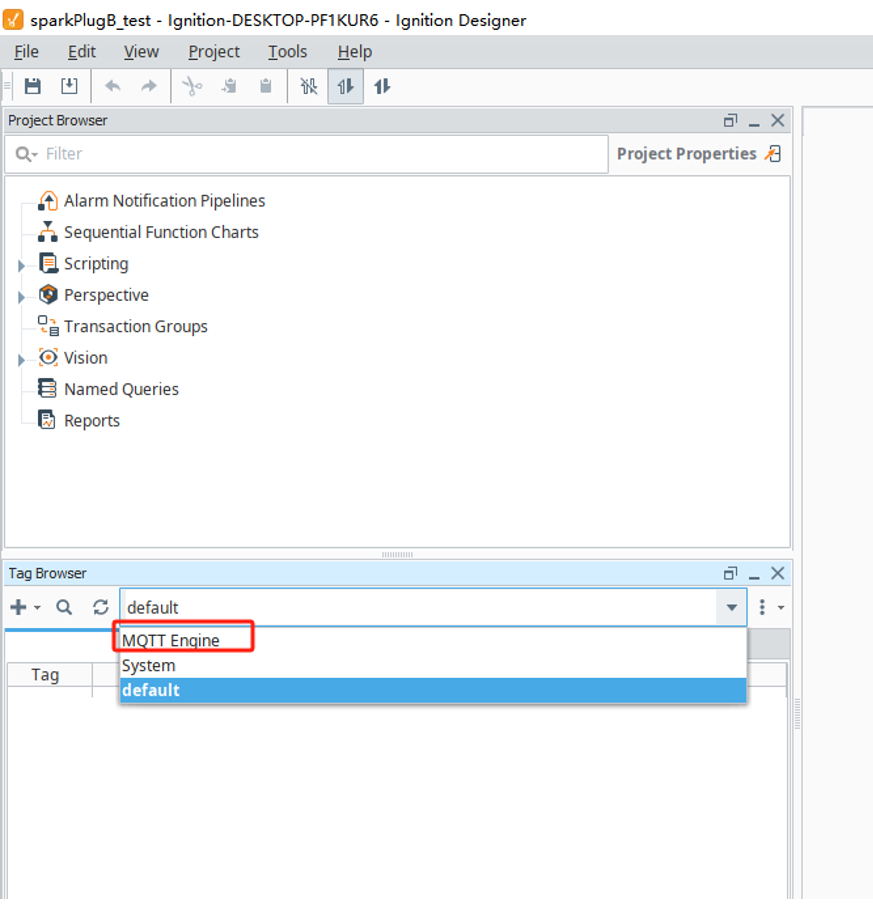The width and height of the screenshot is (873, 904).
Task: Collapse the tag provider dropdown arrow
Action: tap(732, 608)
